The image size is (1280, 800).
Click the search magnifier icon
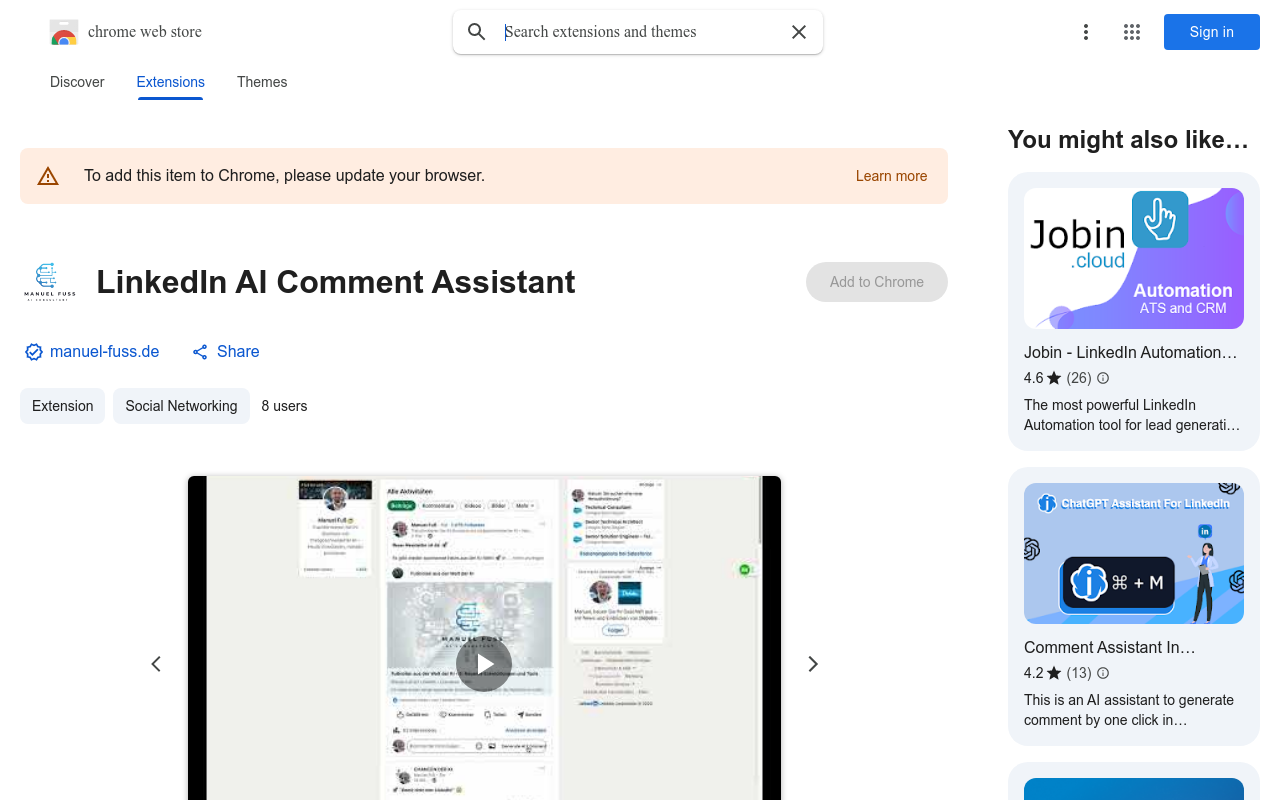477,32
